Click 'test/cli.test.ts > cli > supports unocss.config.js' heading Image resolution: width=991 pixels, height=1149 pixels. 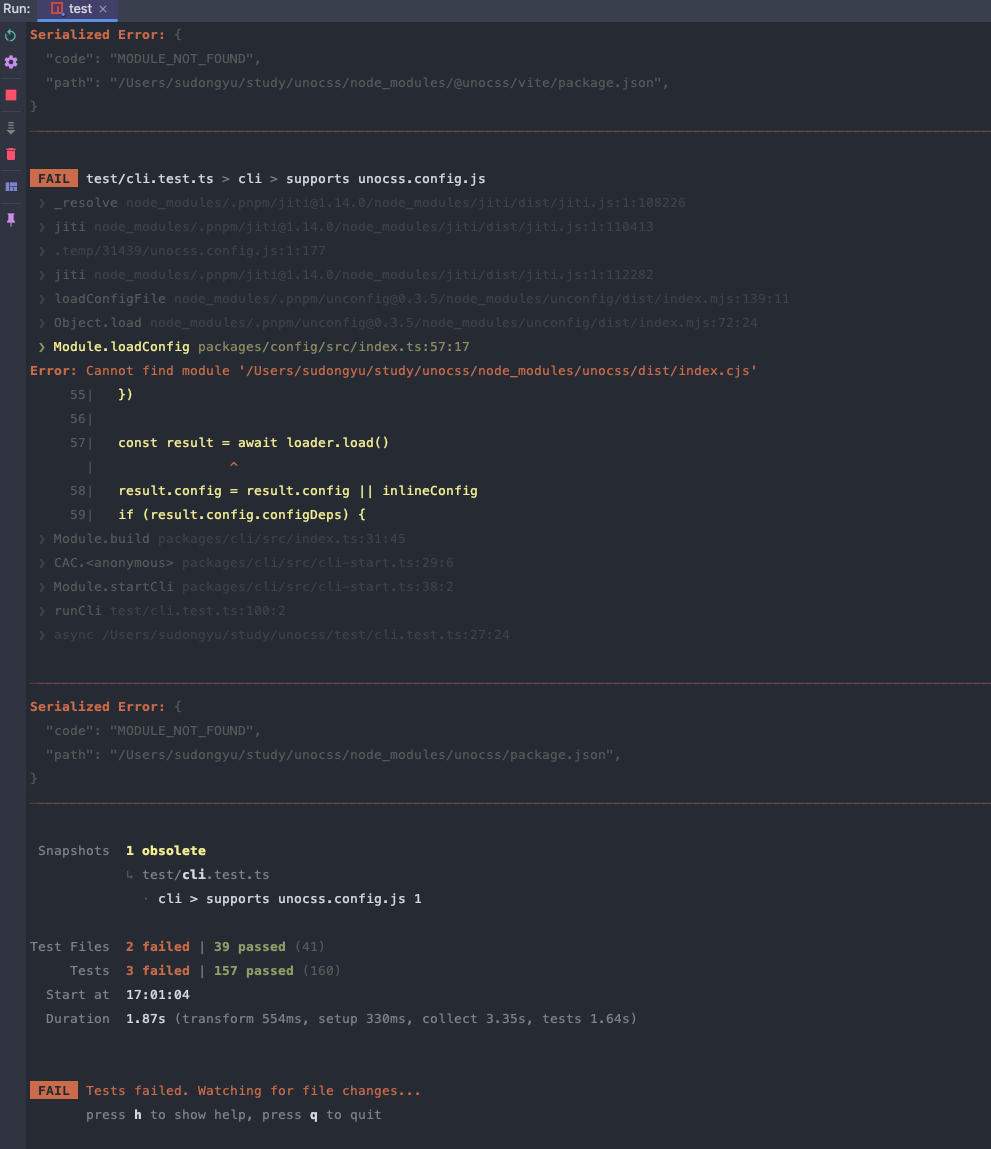[x=285, y=179]
